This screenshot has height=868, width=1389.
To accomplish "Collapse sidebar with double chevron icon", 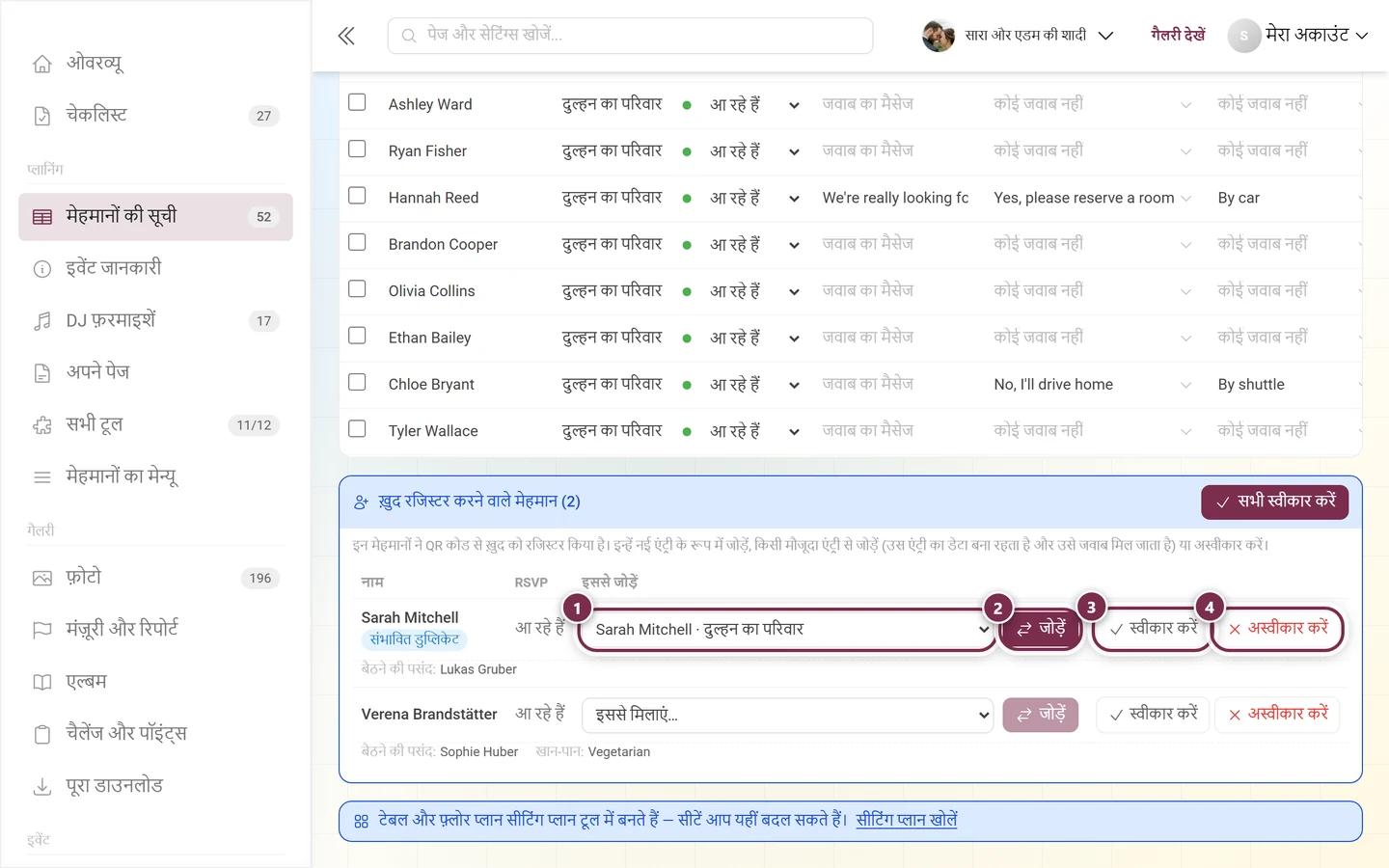I will (x=346, y=37).
